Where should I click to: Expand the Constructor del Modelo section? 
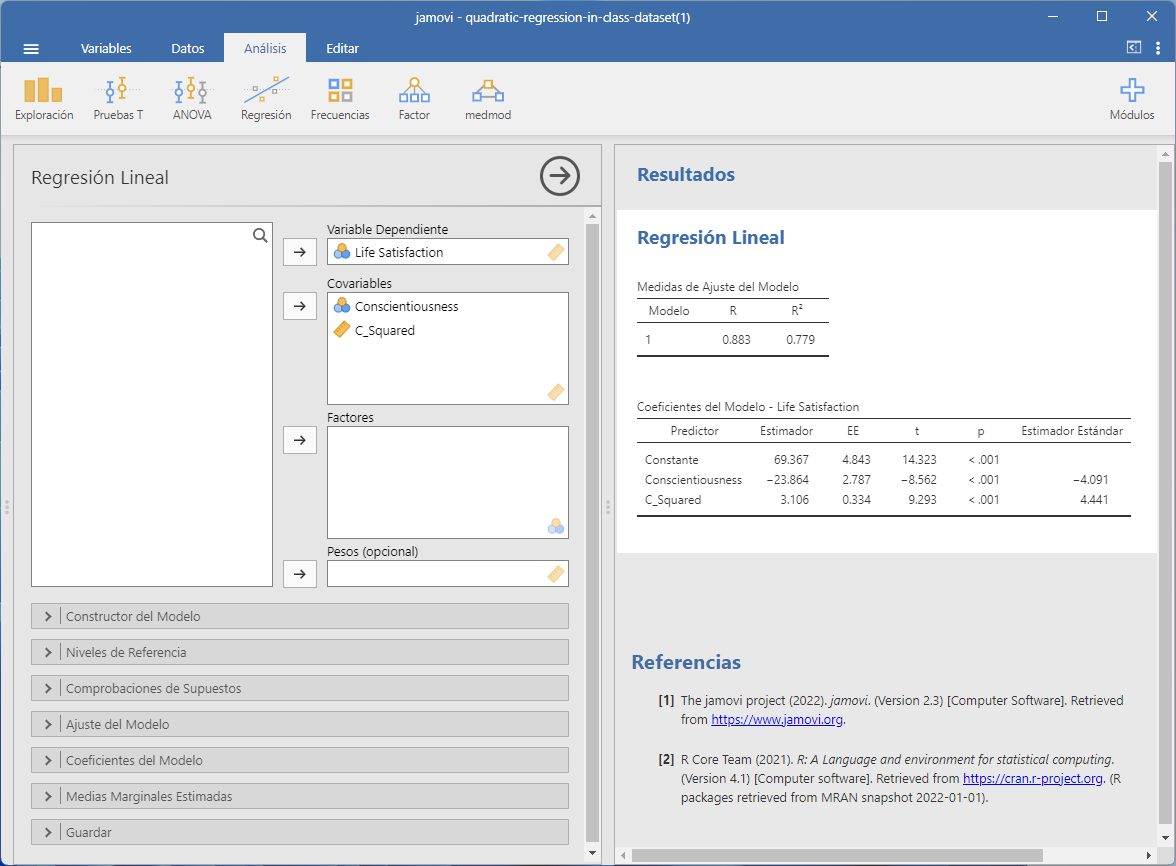(300, 616)
